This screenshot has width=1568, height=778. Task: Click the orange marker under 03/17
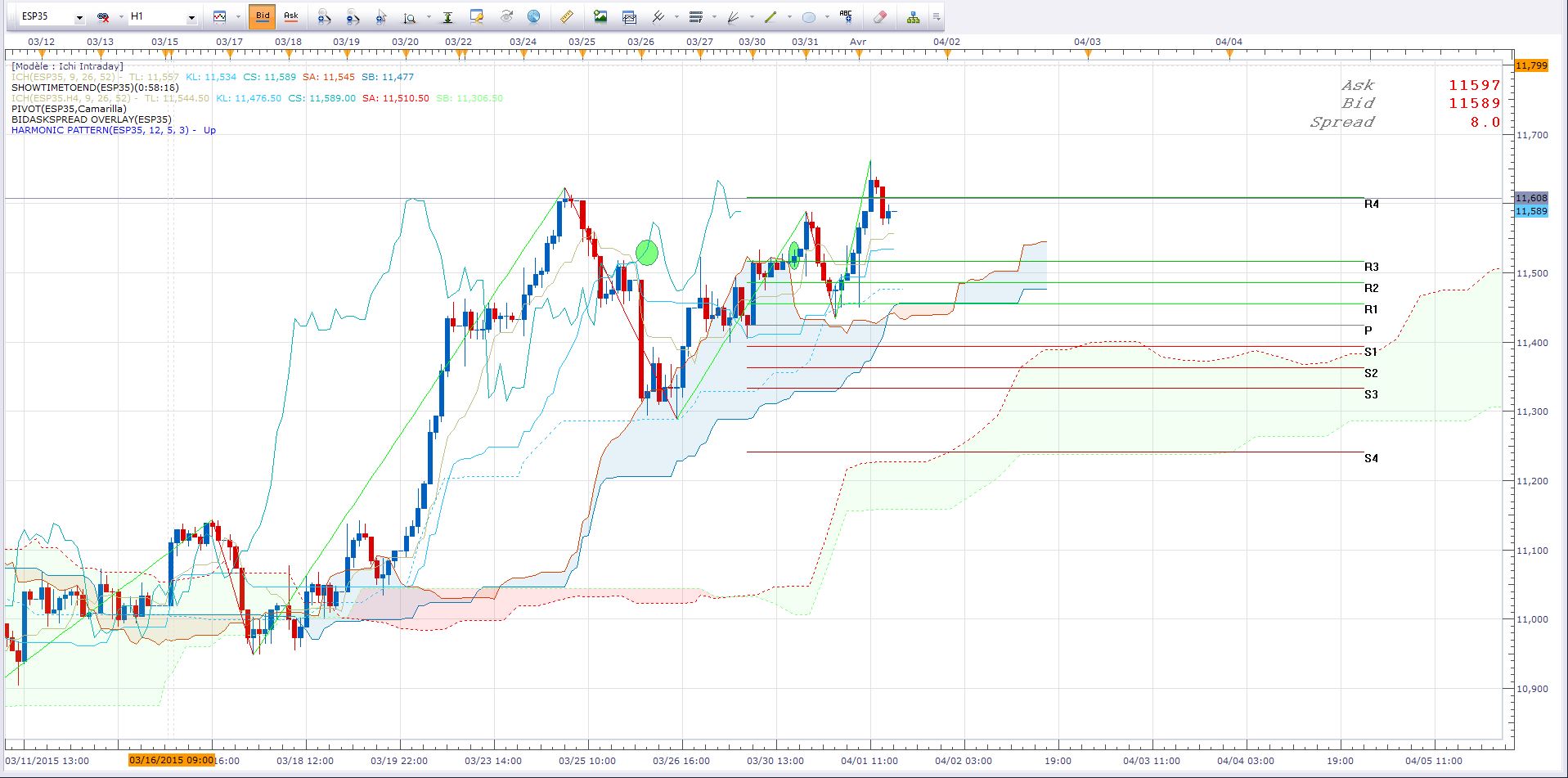230,55
